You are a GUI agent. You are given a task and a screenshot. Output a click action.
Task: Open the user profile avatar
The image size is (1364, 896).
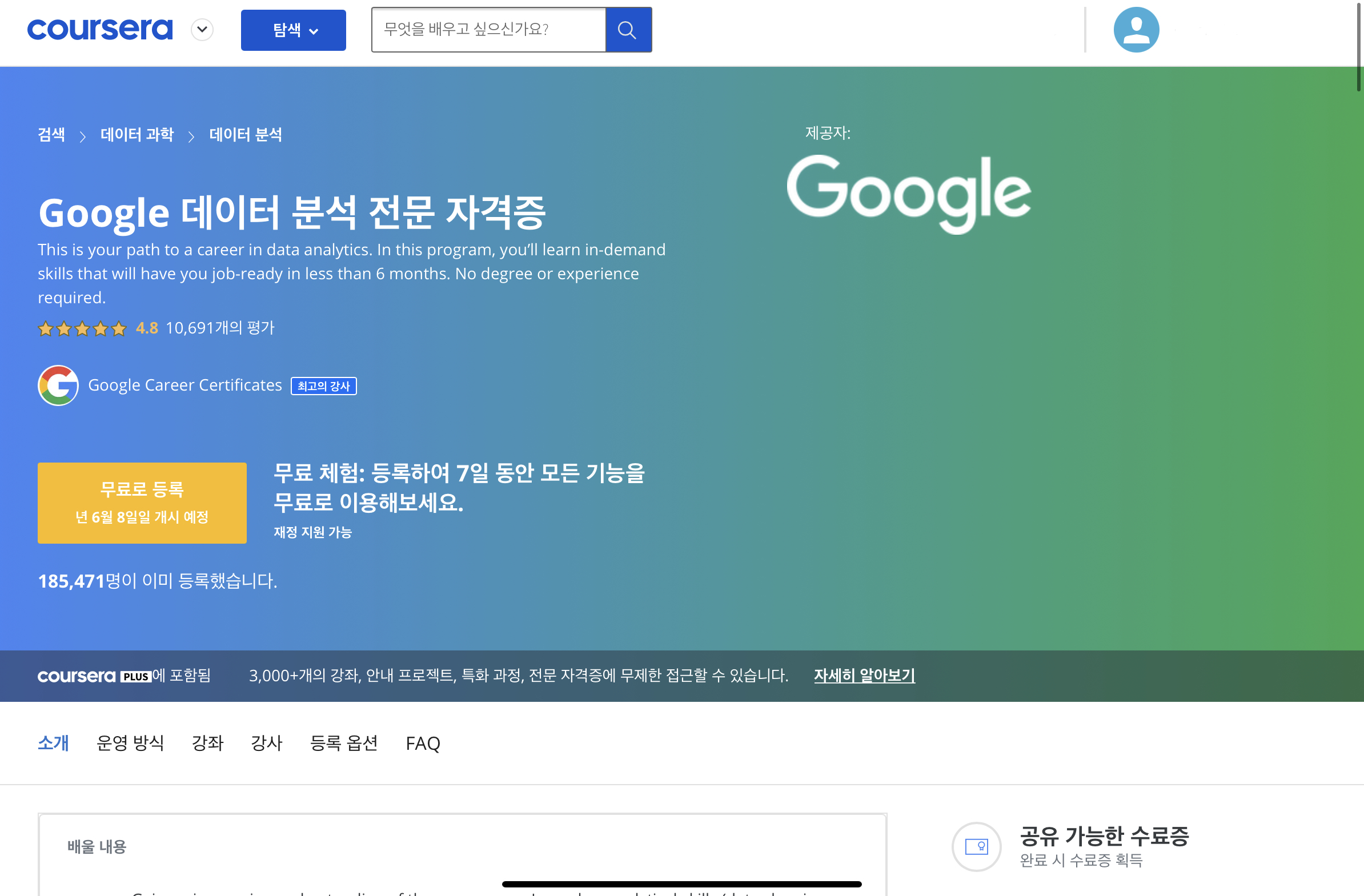tap(1136, 30)
